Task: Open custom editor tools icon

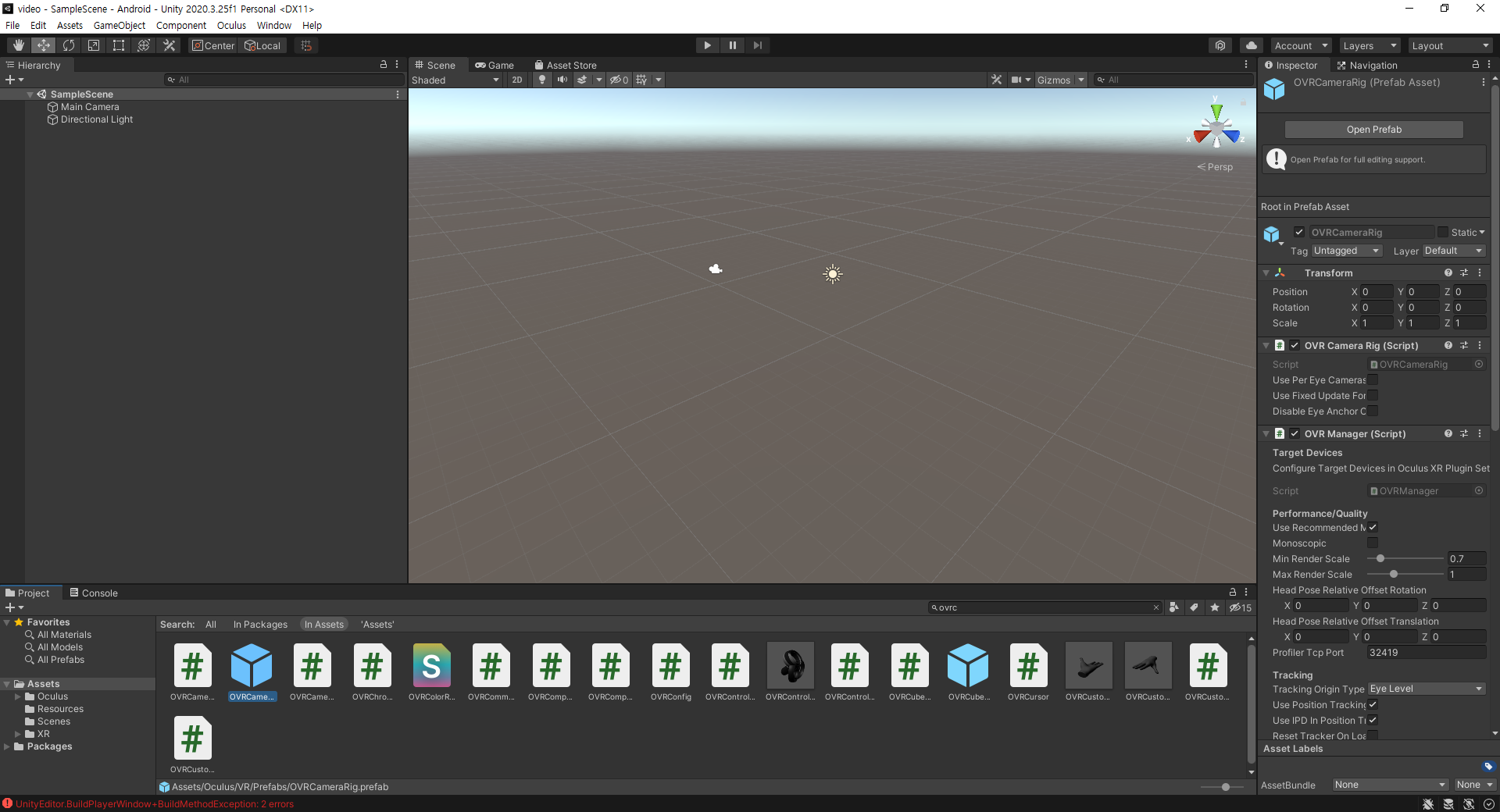Action: [x=169, y=45]
